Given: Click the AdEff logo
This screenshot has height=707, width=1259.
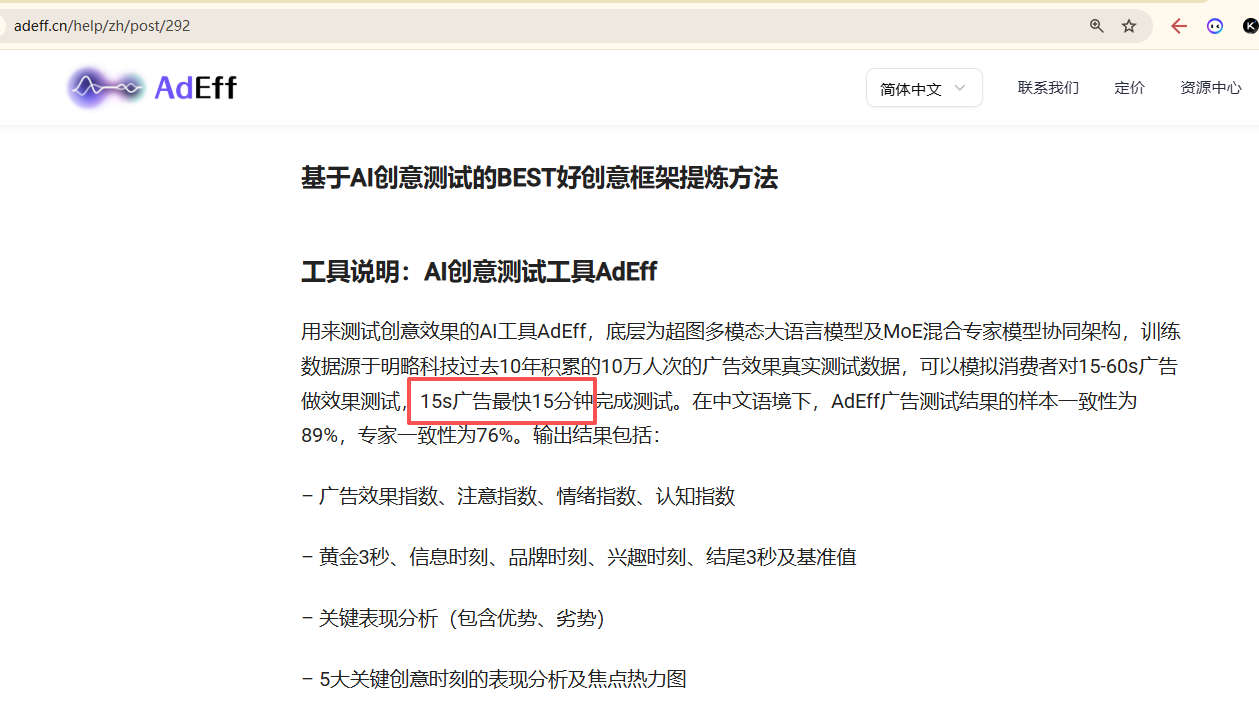Looking at the screenshot, I should click(x=152, y=88).
